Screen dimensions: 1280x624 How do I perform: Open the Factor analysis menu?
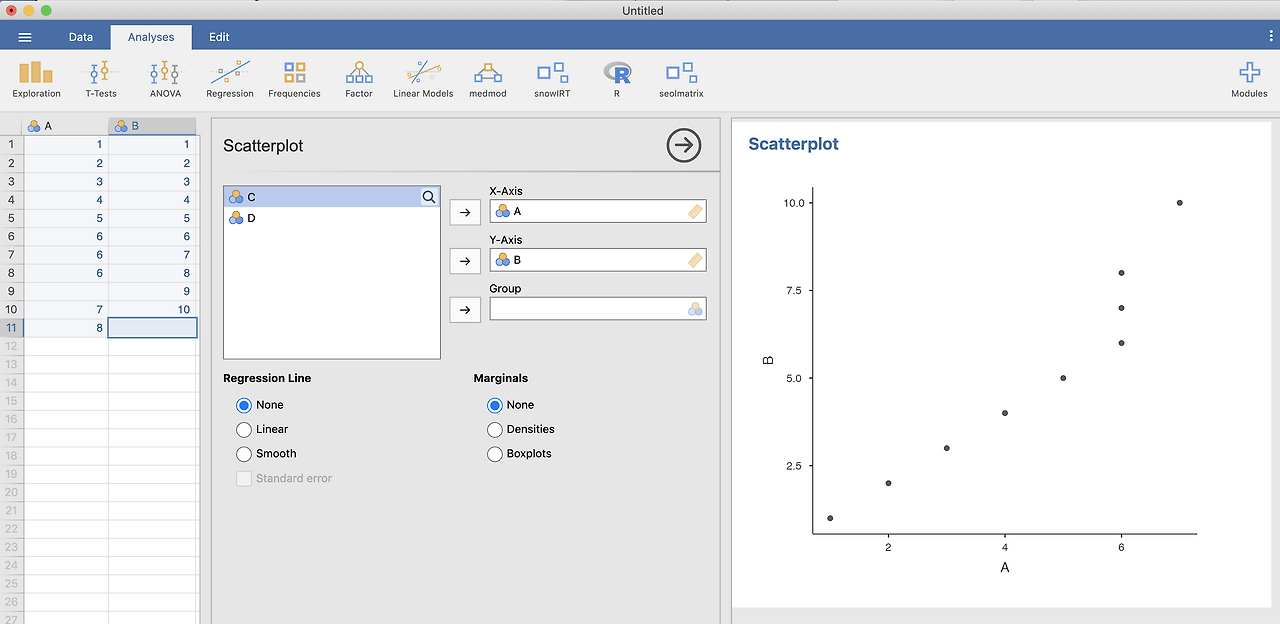click(x=359, y=79)
